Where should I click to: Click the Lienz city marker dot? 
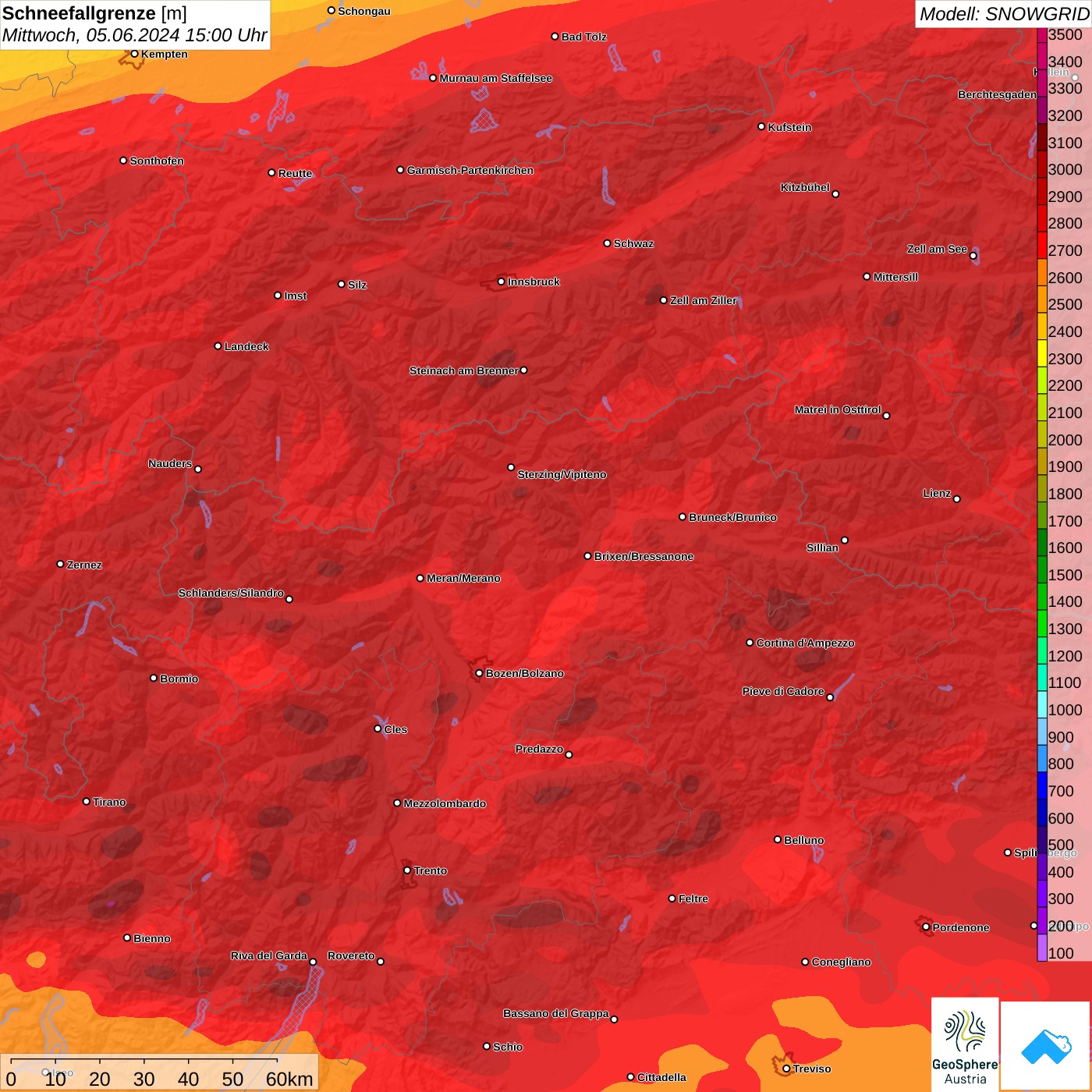click(x=957, y=499)
